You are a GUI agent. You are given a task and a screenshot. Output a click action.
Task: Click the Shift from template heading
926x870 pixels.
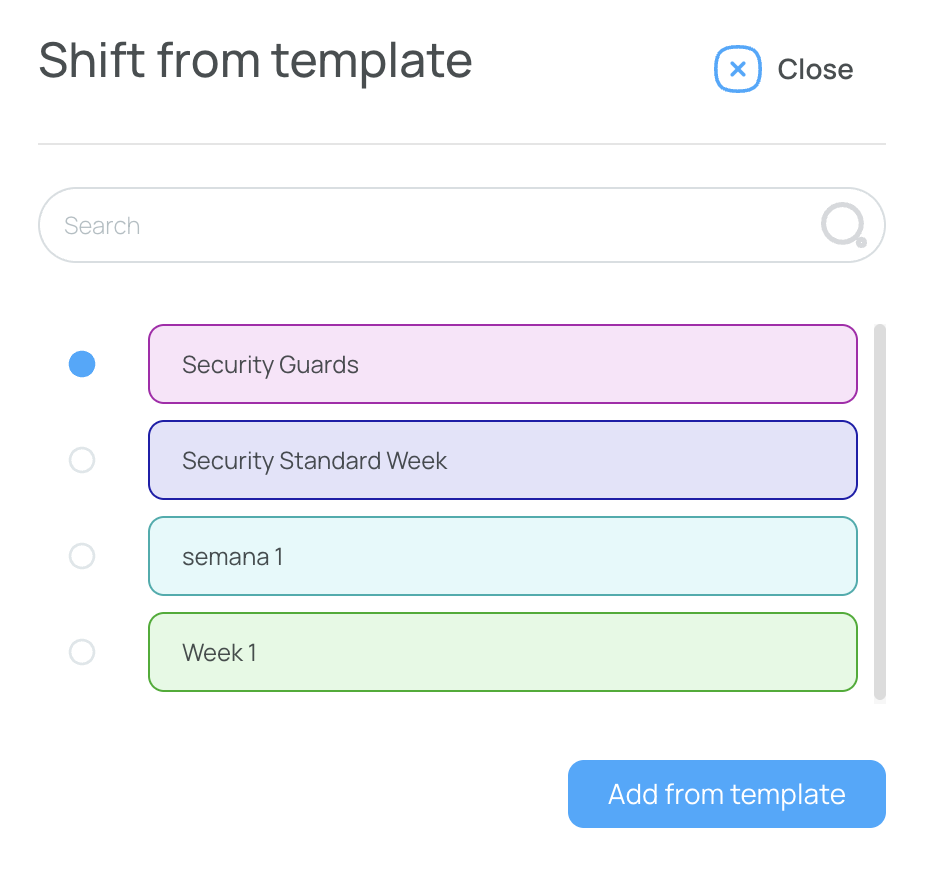point(255,61)
